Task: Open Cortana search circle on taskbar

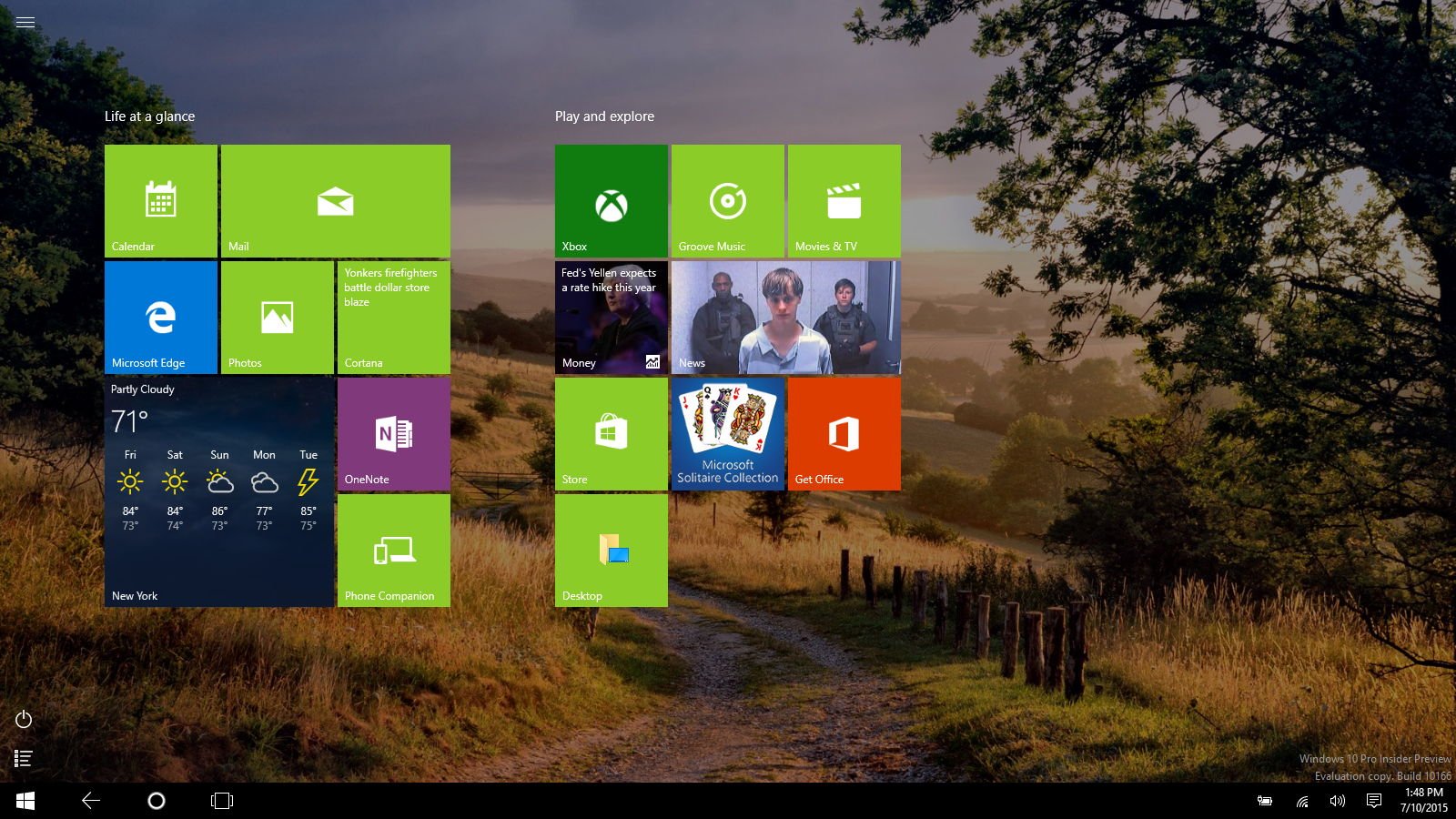Action: coord(157,801)
